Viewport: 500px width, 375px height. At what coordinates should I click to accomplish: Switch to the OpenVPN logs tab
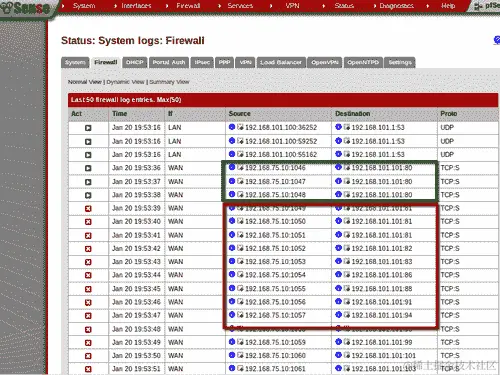[x=325, y=62]
